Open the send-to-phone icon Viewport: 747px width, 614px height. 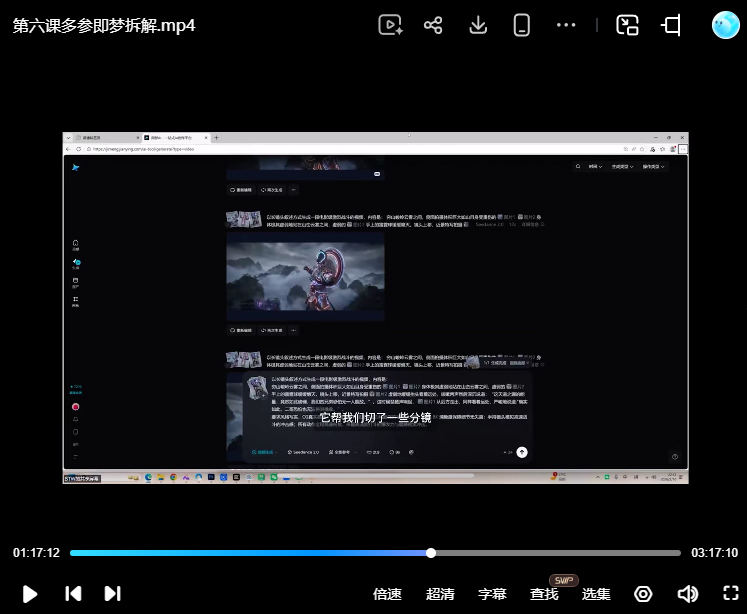522,25
